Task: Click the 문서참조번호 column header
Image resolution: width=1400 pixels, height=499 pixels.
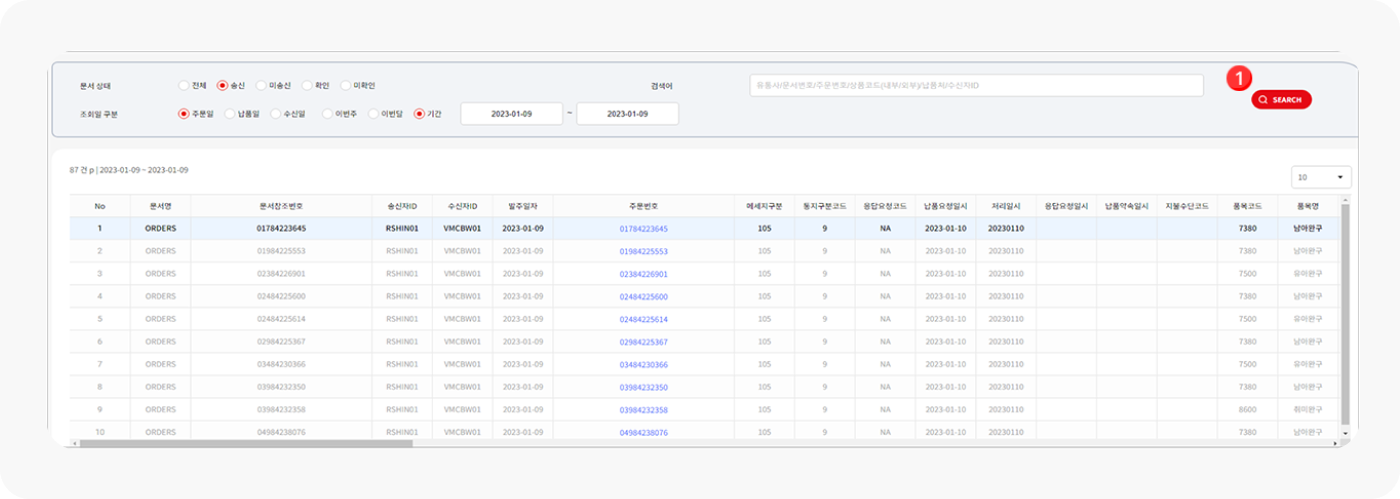Action: pyautogui.click(x=280, y=206)
